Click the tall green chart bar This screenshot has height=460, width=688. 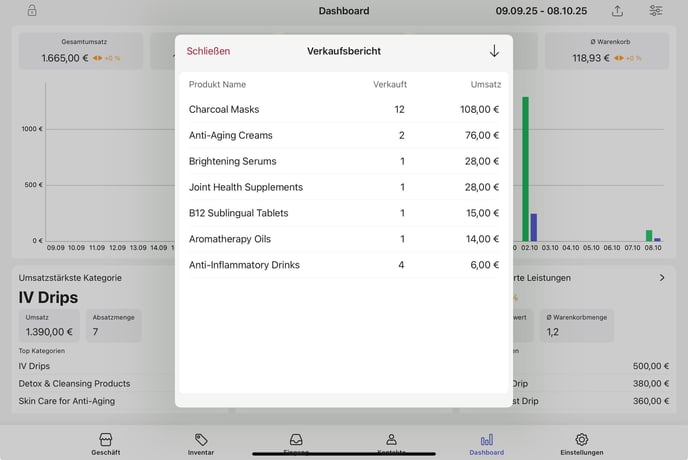point(525,168)
